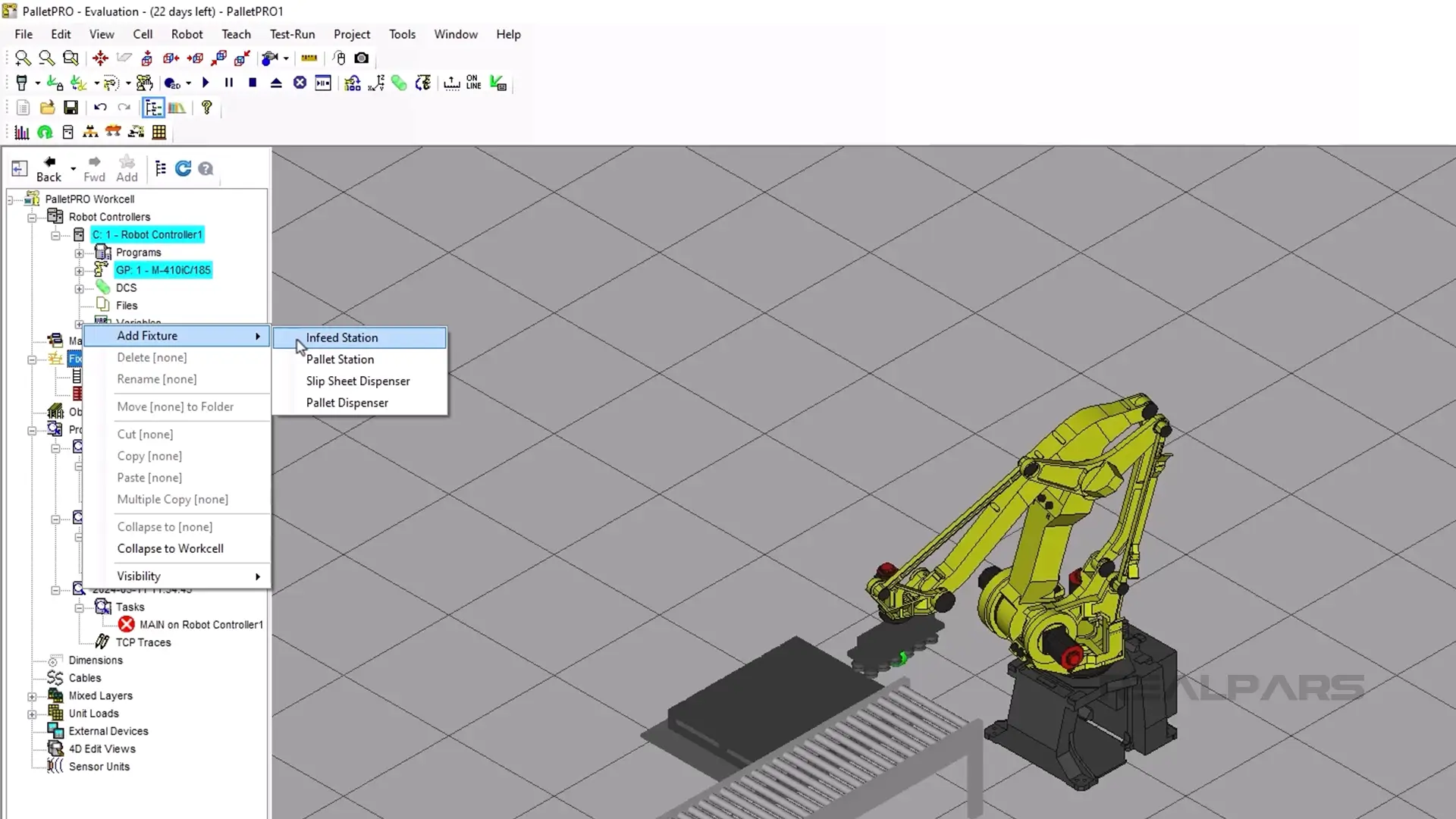
Task: Collapse the Tasks node
Action: (x=79, y=607)
